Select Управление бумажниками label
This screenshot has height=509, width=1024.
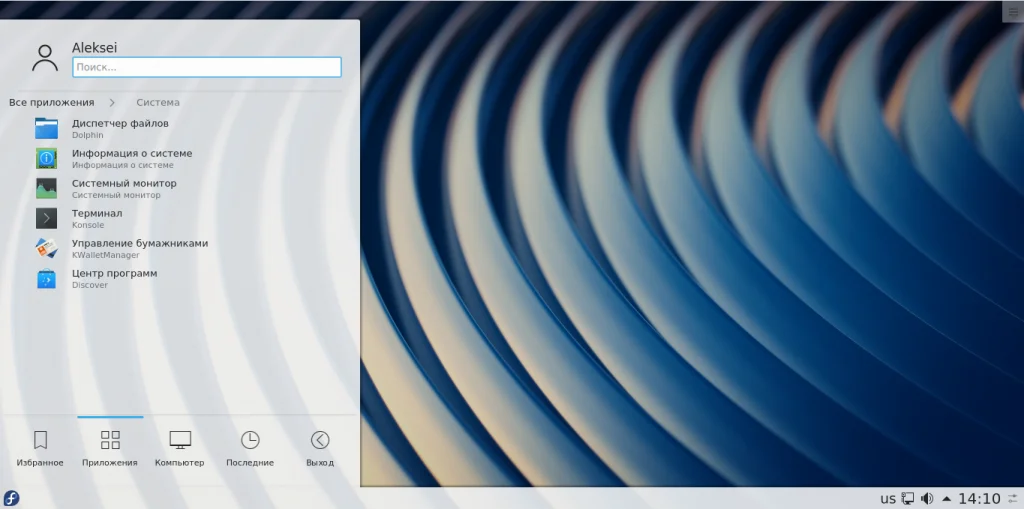(140, 244)
